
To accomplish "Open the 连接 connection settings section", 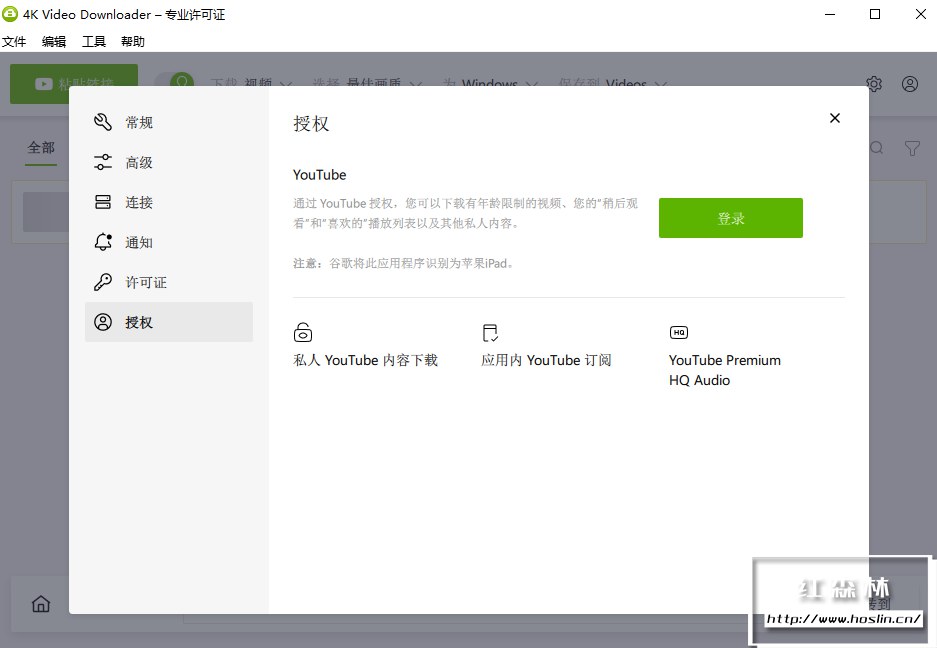I will point(169,203).
